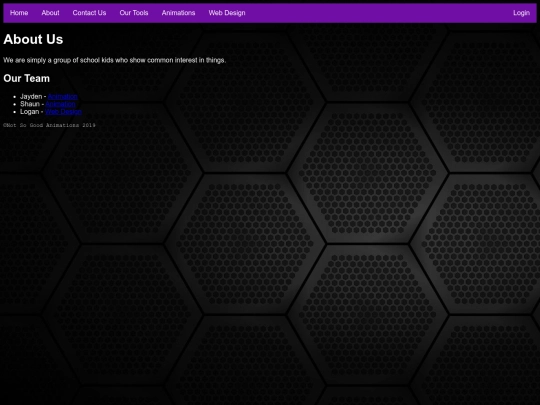The width and height of the screenshot is (540, 405).
Task: Click the name Shaun in the team list
Action: coord(30,104)
